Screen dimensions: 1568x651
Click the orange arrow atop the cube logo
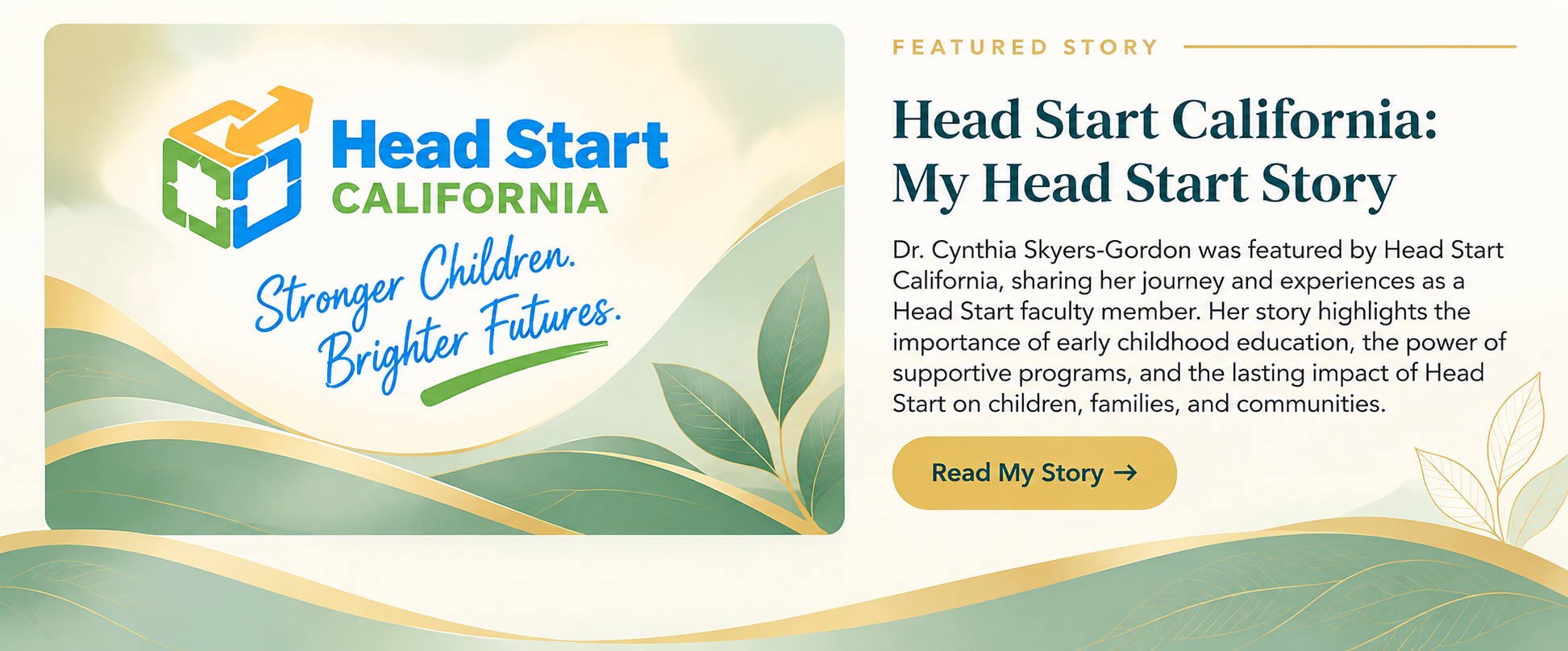tap(260, 118)
